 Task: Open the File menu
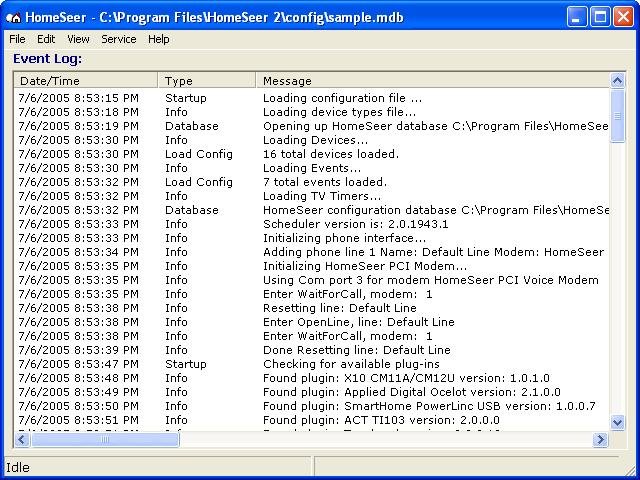17,39
